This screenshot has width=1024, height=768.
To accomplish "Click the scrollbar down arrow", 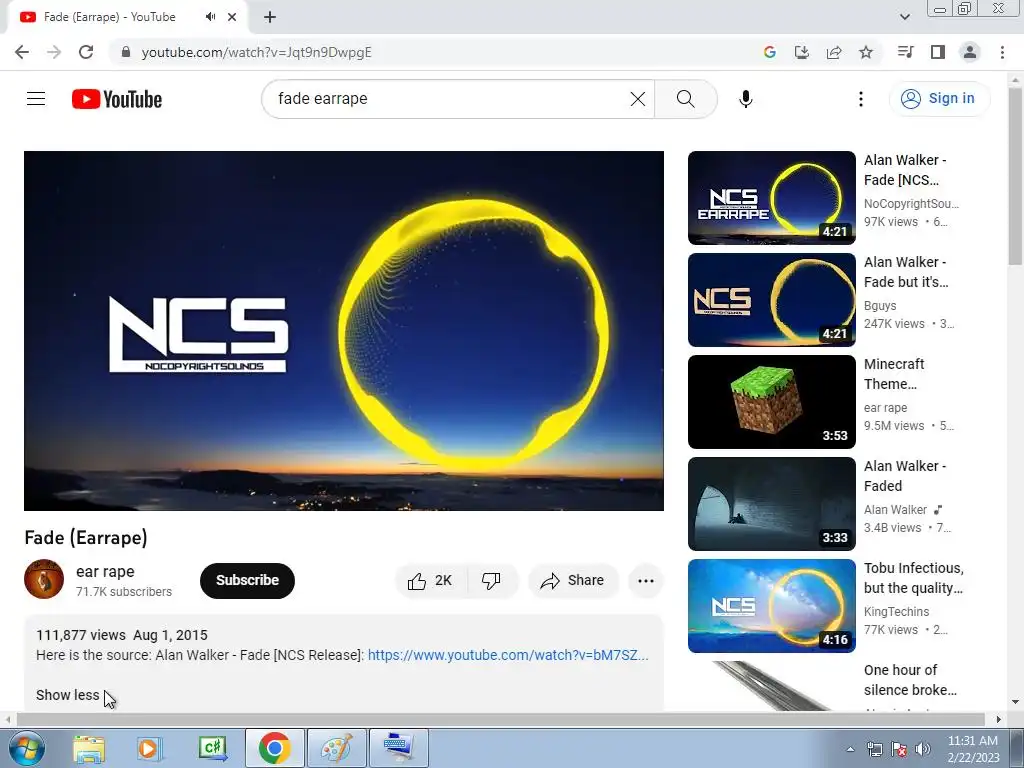I will (1015, 702).
